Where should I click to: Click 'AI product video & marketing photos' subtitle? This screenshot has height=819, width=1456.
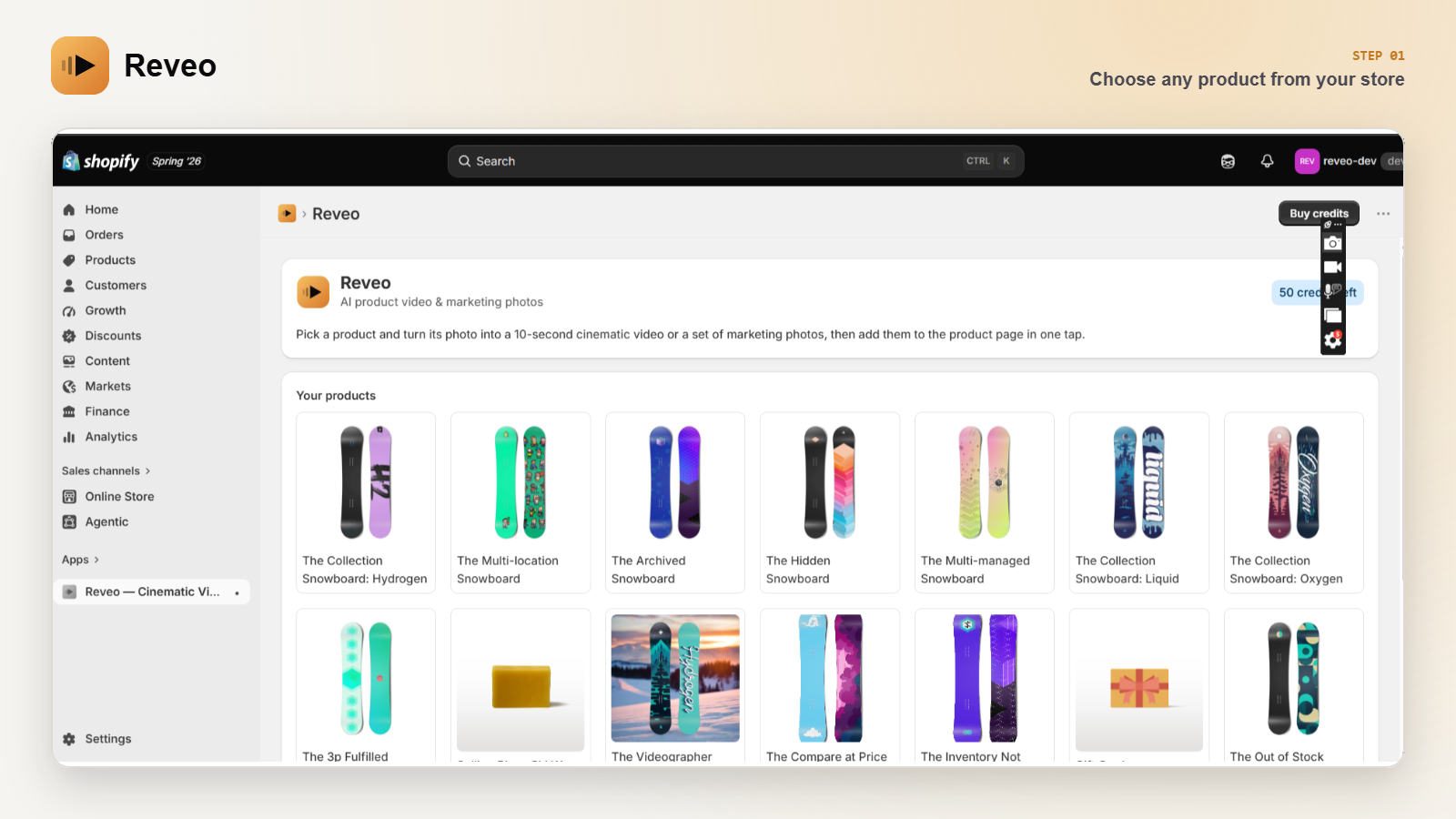(x=441, y=302)
